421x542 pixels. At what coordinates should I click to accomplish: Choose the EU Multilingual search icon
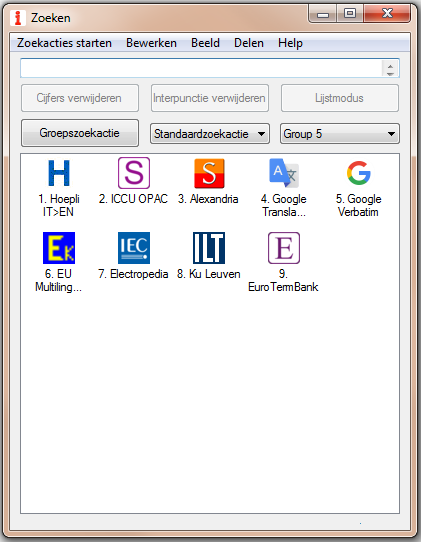59,248
